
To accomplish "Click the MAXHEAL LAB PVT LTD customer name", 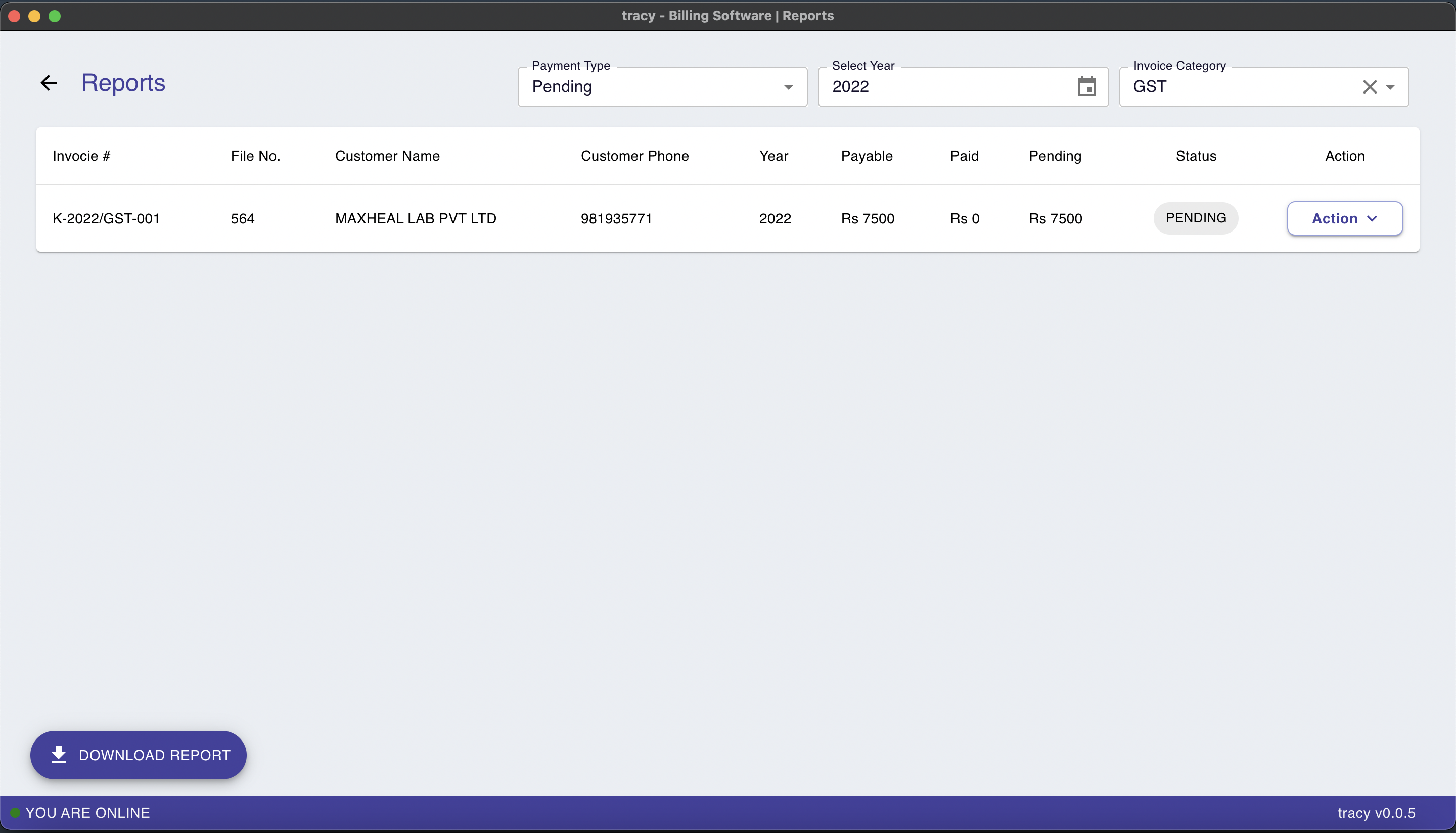I will click(x=416, y=218).
